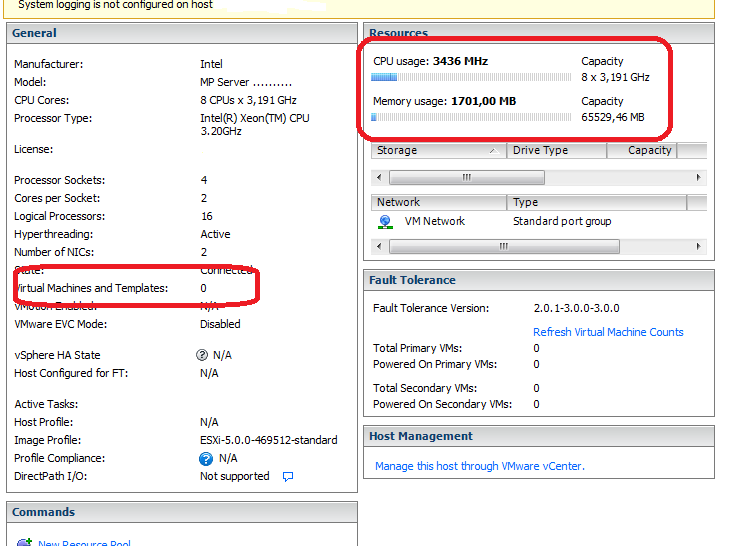Click the VMware EVC Mode Disabled value
The width and height of the screenshot is (729, 546).
tap(220, 324)
